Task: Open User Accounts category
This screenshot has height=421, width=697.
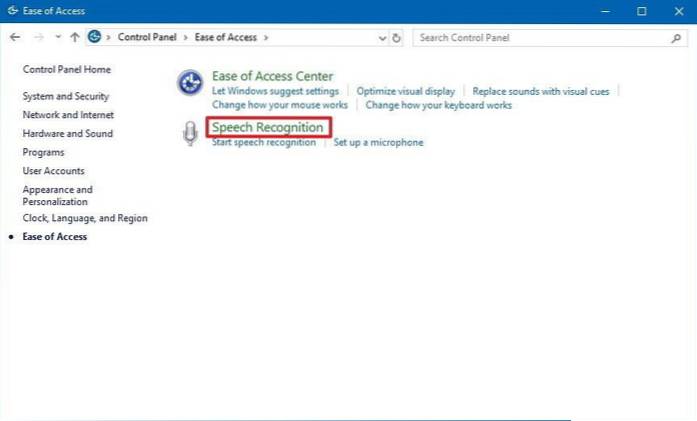Action: click(x=53, y=171)
